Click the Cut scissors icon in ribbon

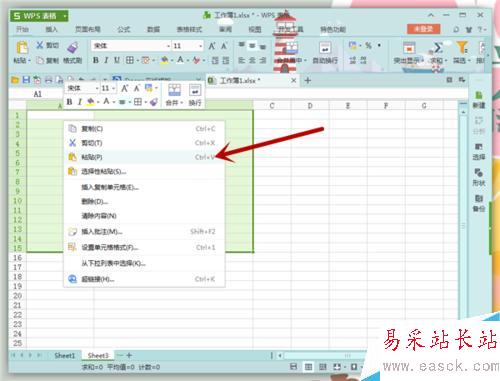tap(40, 45)
